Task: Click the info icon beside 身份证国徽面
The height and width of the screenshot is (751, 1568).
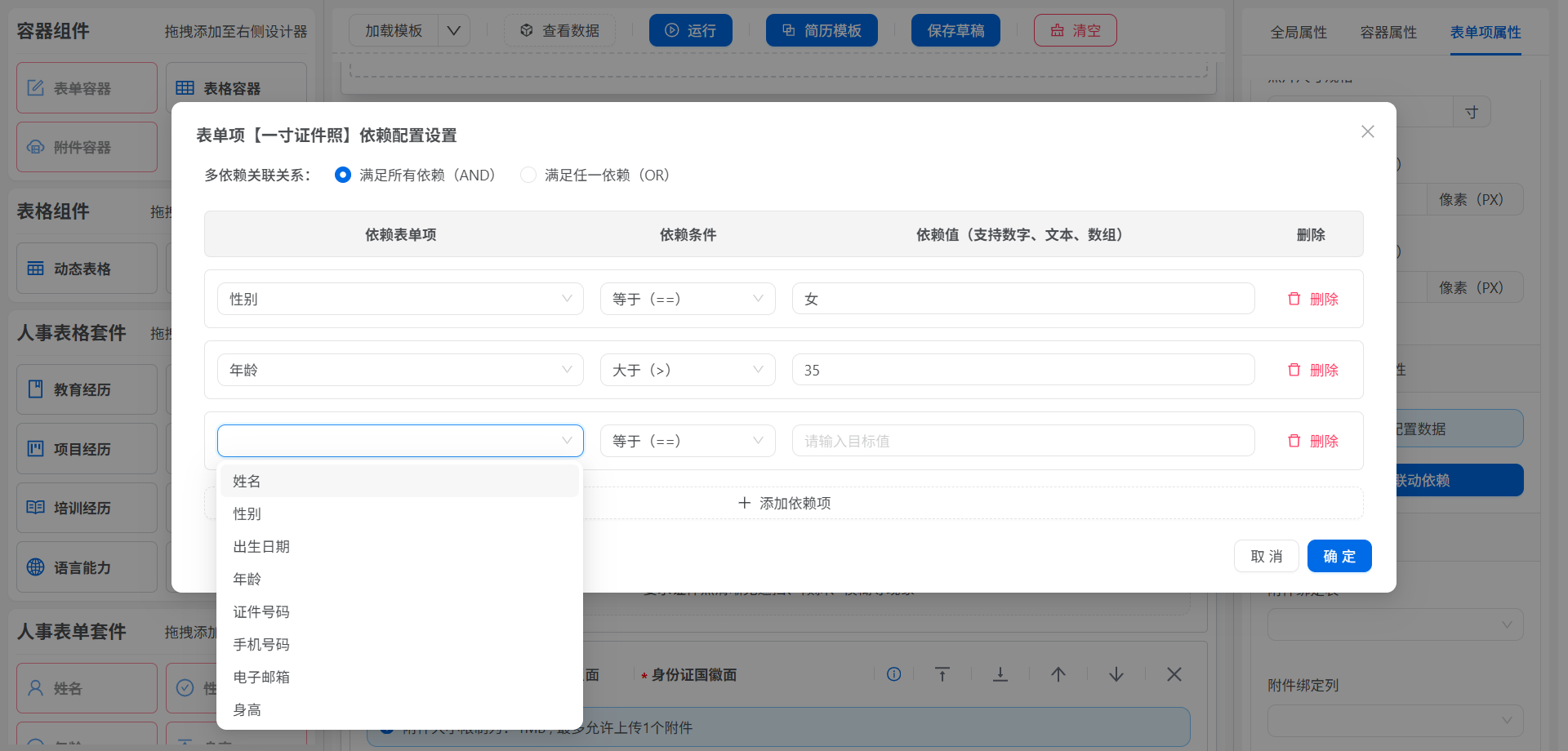Action: pyautogui.click(x=893, y=674)
